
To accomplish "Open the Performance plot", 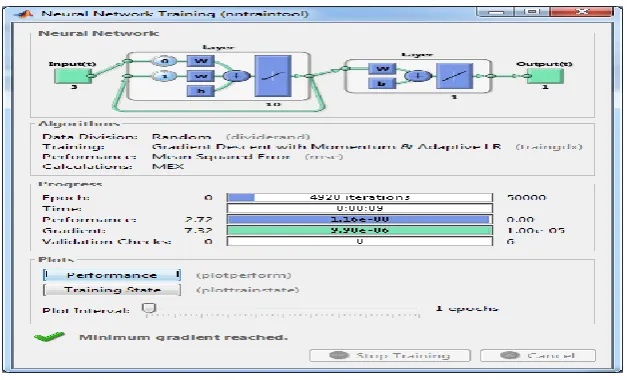I will pos(111,275).
